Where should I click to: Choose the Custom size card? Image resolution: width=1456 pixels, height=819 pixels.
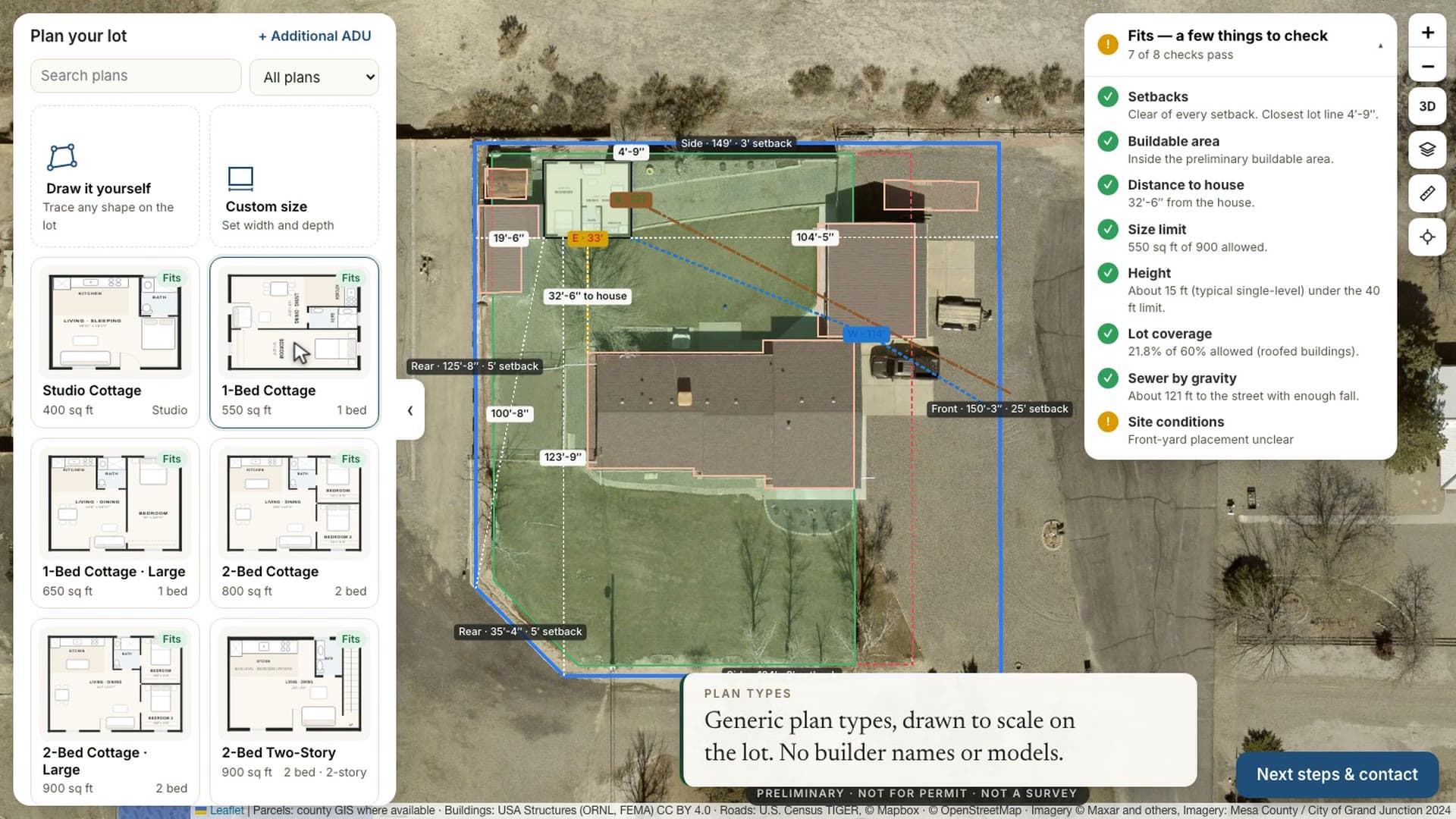pos(294,176)
